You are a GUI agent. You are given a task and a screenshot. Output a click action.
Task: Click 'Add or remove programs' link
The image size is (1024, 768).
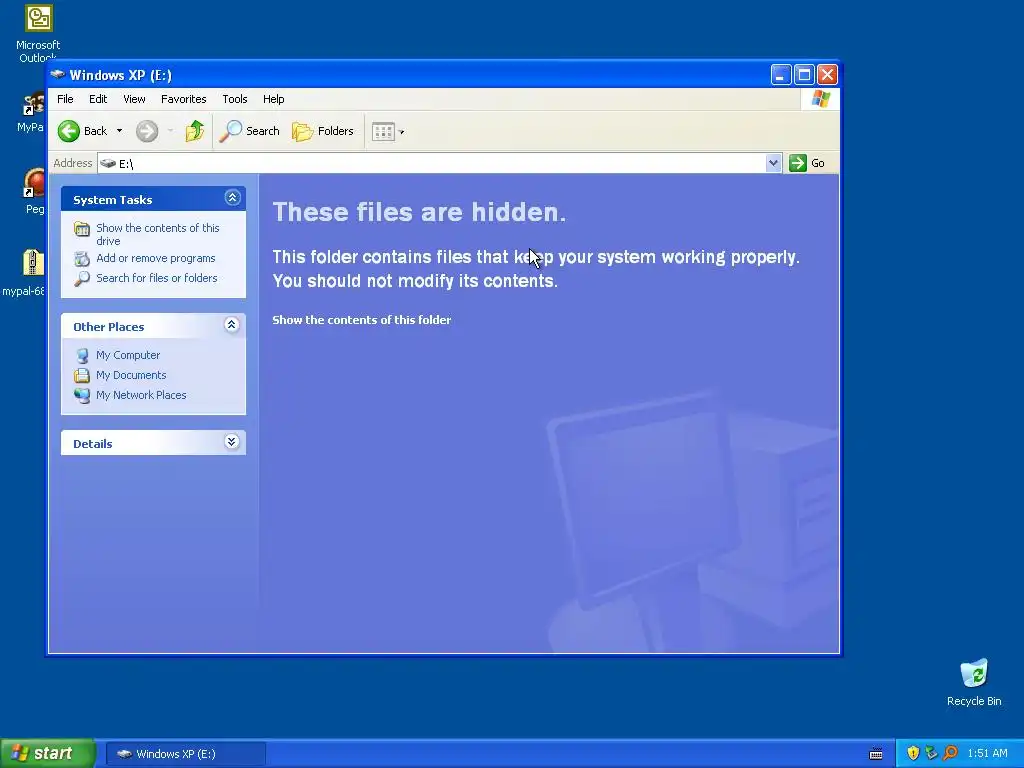point(155,258)
